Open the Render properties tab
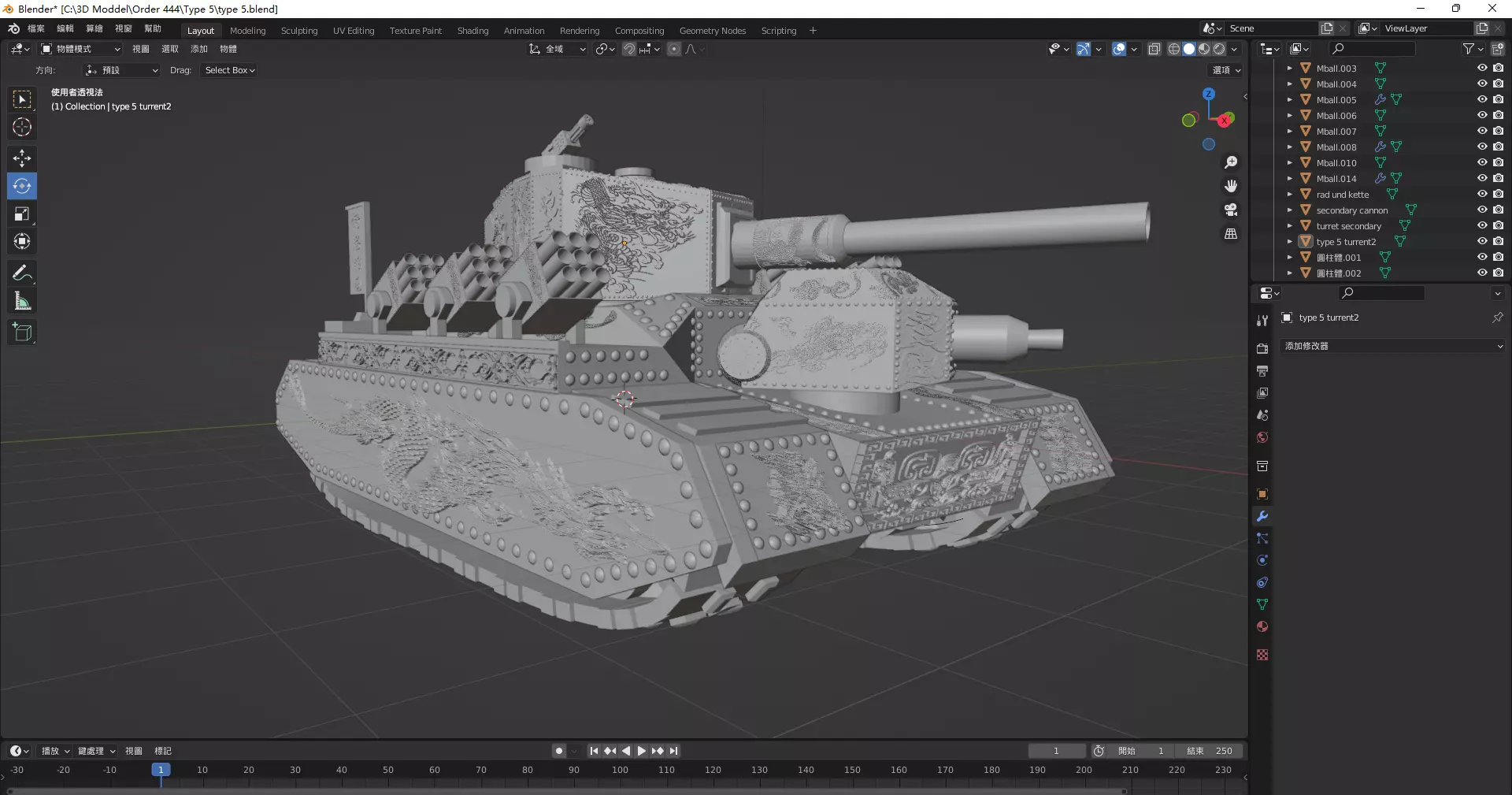 point(1262,348)
